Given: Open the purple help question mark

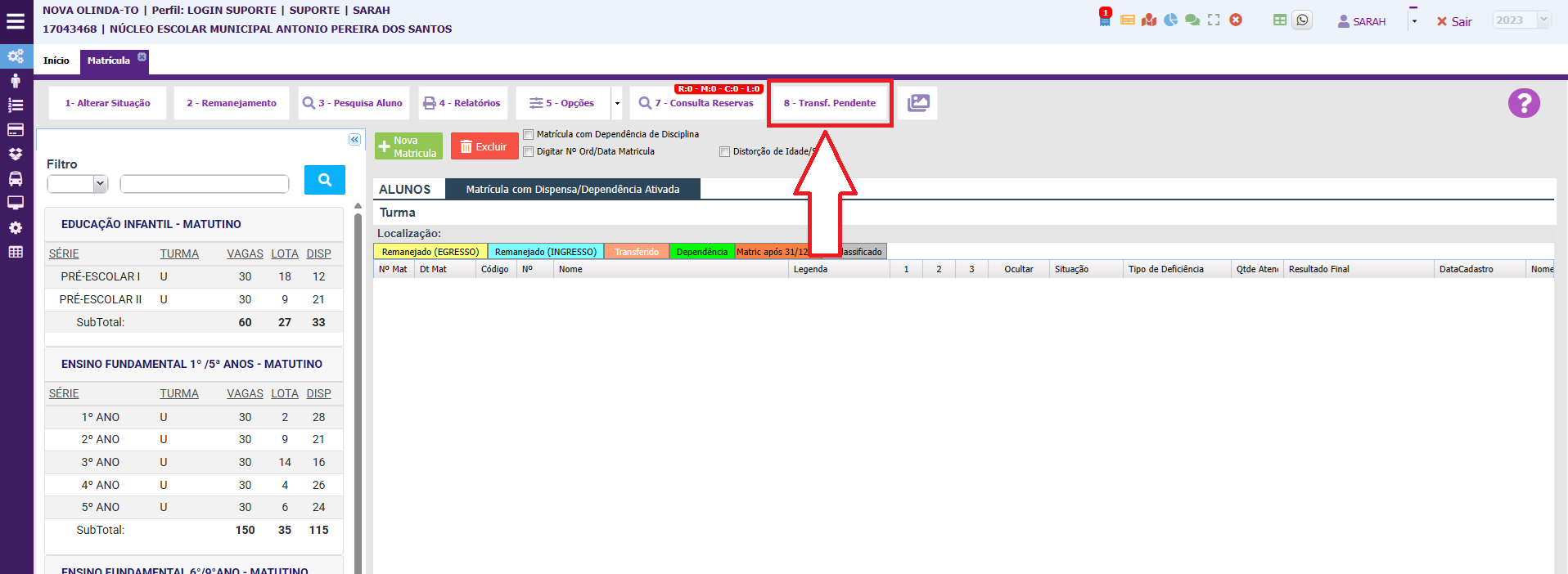Looking at the screenshot, I should 1524,103.
